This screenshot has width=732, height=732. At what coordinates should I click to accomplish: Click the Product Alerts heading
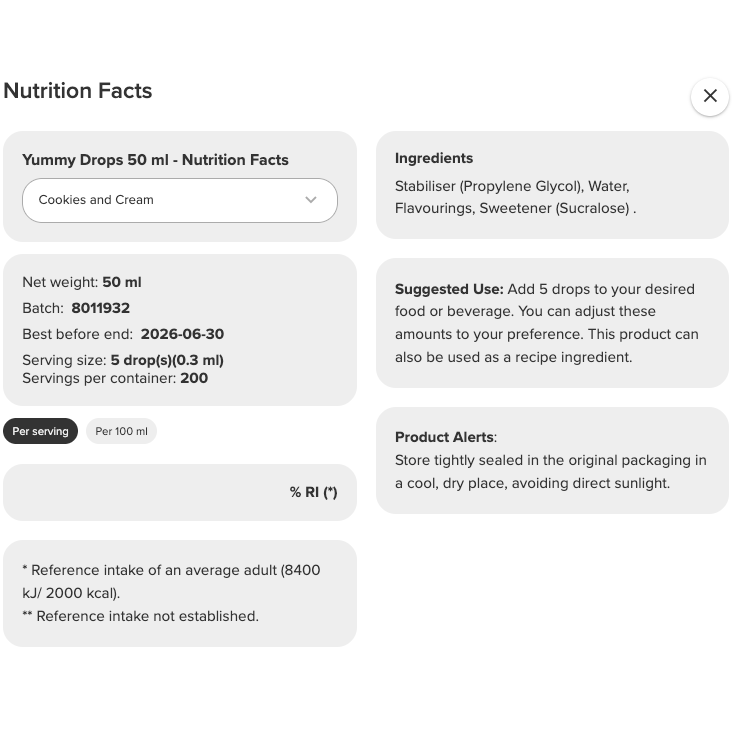(x=444, y=437)
